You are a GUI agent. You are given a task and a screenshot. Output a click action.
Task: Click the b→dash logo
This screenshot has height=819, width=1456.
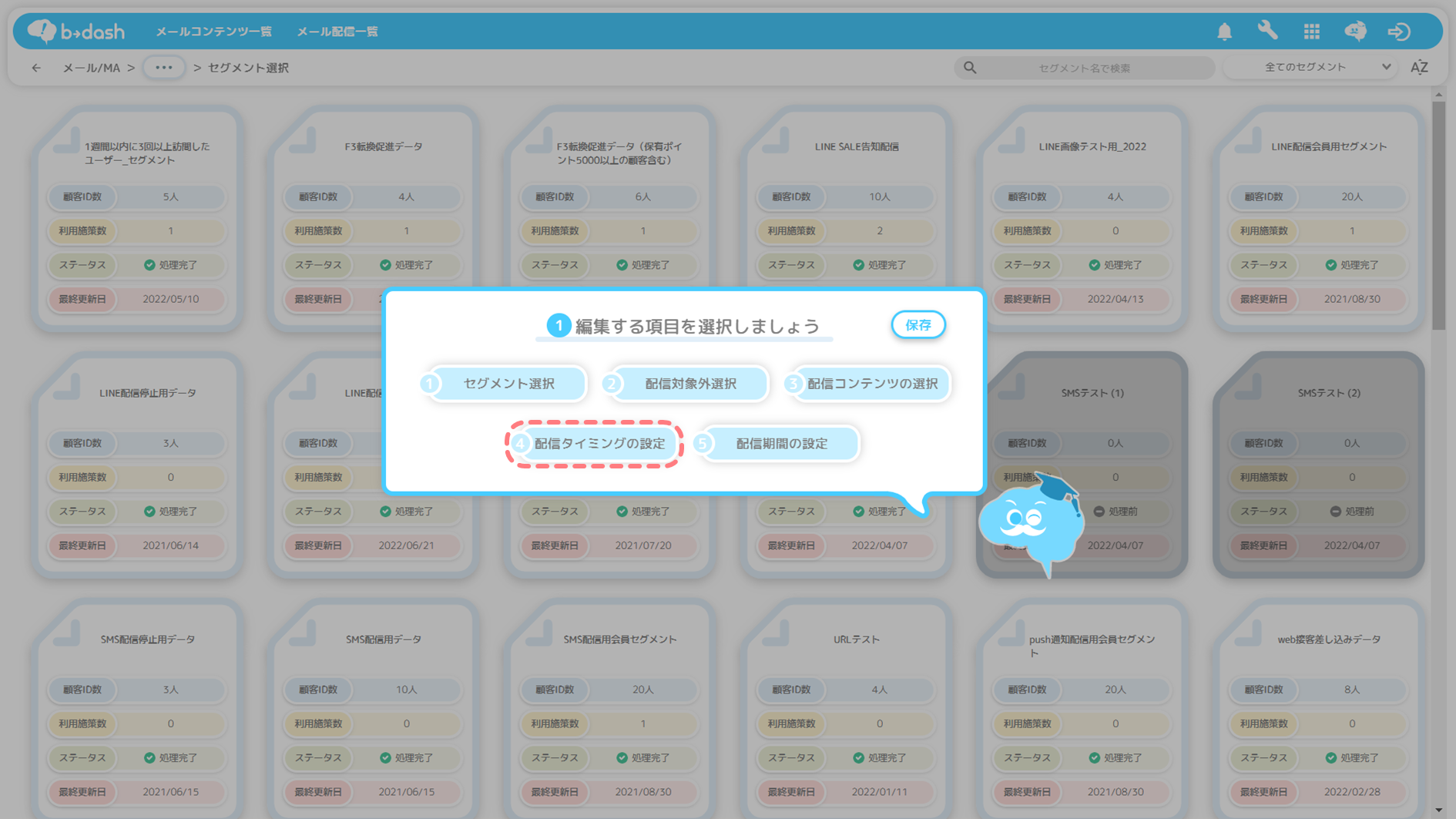[x=75, y=31]
